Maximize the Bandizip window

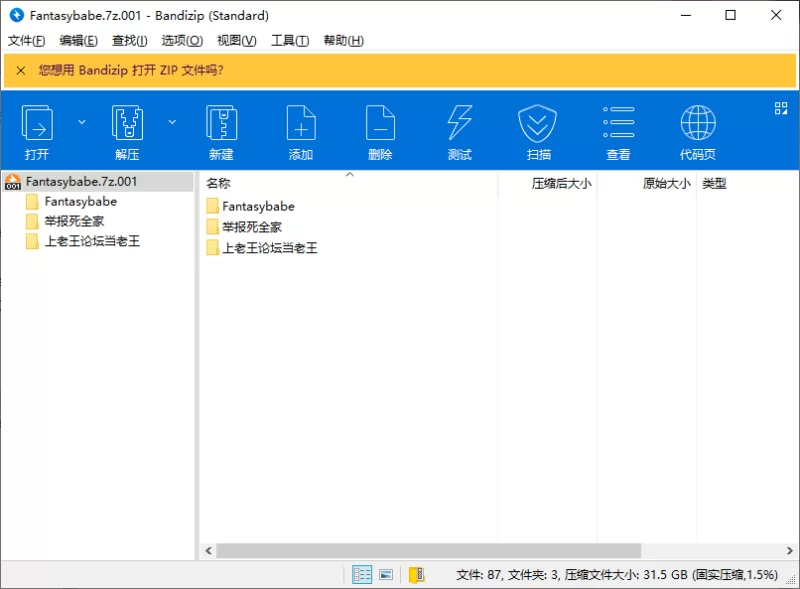(x=731, y=15)
